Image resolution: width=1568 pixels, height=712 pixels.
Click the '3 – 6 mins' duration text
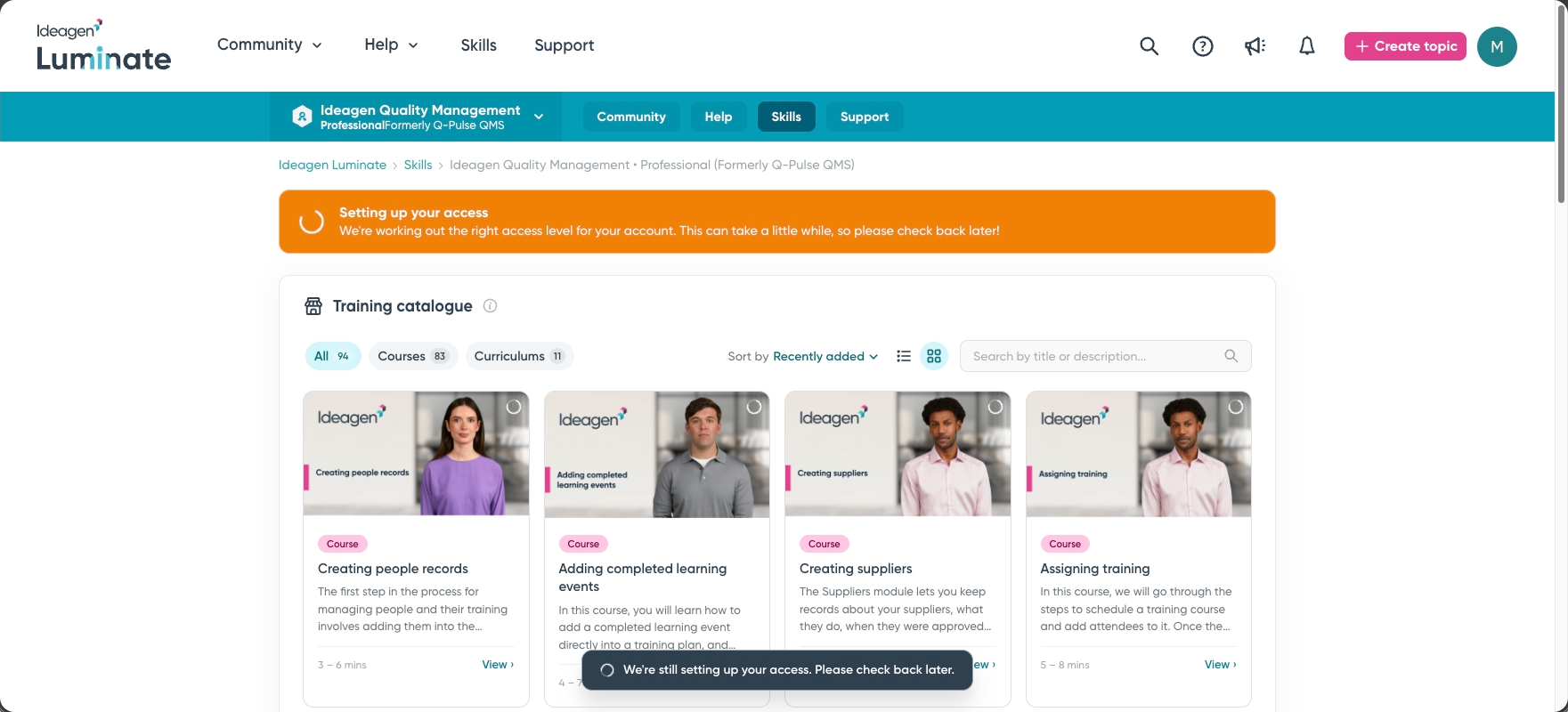(342, 665)
